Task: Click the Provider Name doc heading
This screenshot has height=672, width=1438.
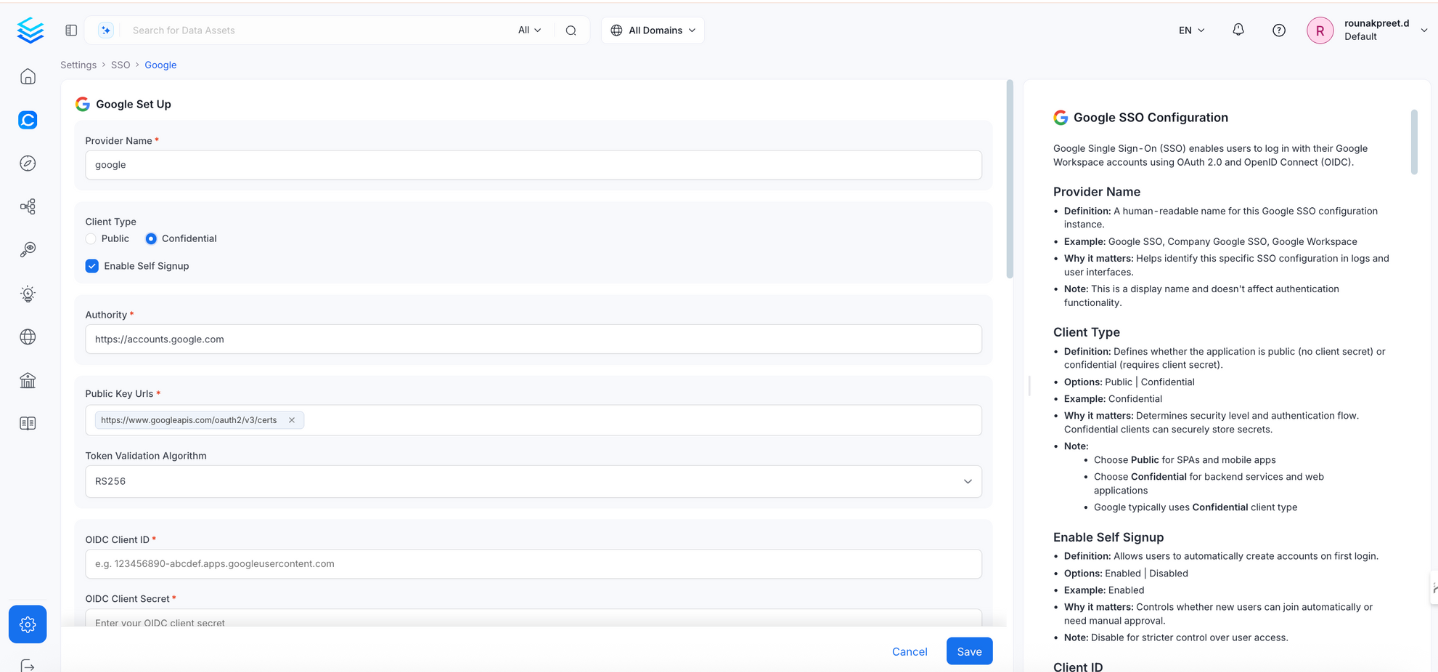Action: pos(1096,192)
